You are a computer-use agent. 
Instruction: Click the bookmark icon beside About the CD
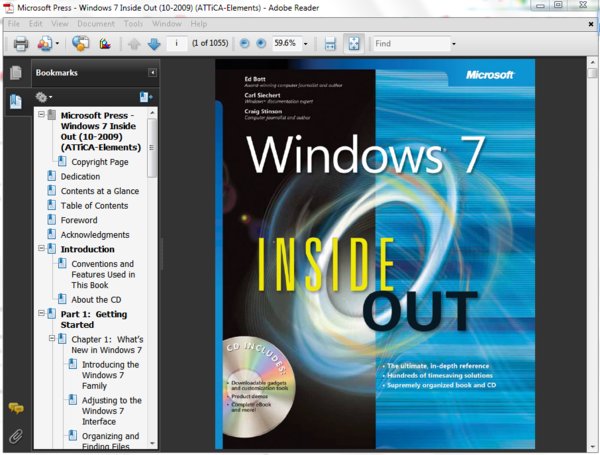[x=62, y=299]
